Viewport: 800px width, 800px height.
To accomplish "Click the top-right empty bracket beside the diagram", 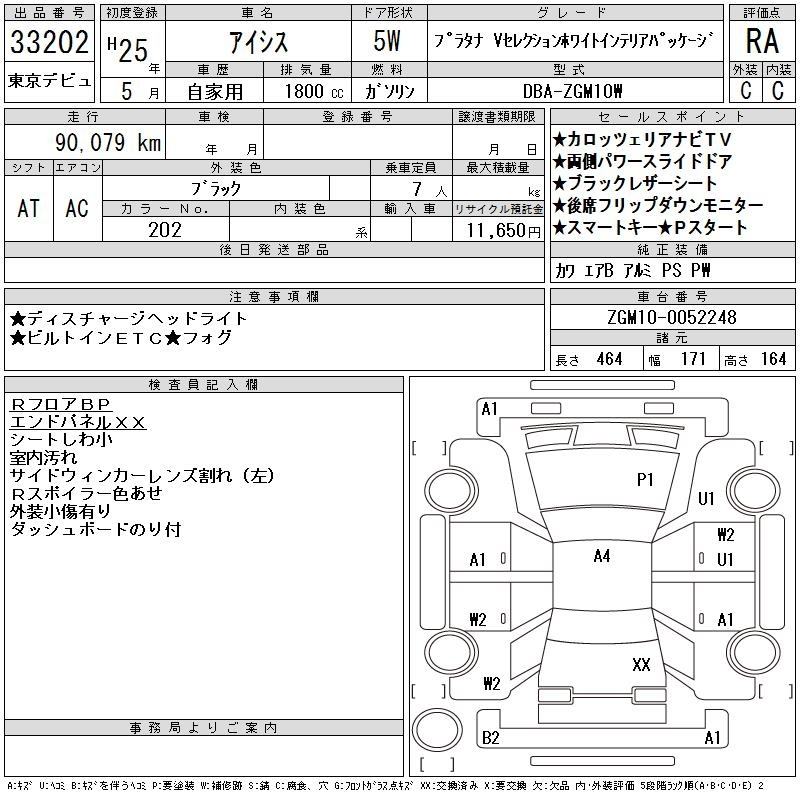I will [777, 448].
